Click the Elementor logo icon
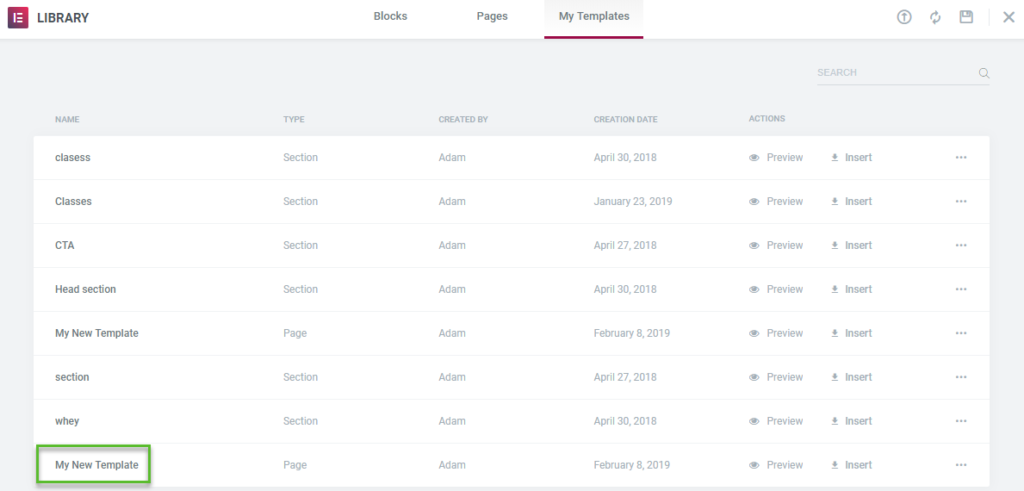1024x491 pixels. point(18,18)
